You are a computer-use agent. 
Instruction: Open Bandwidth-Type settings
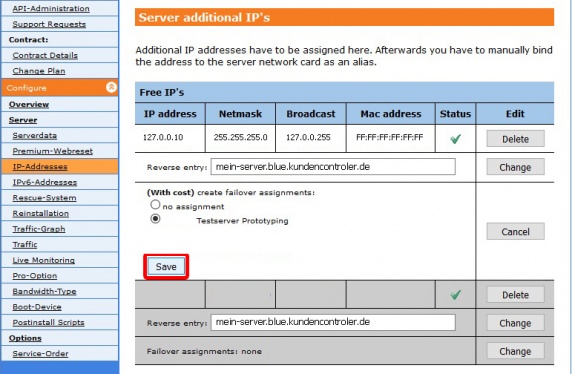pos(44,291)
